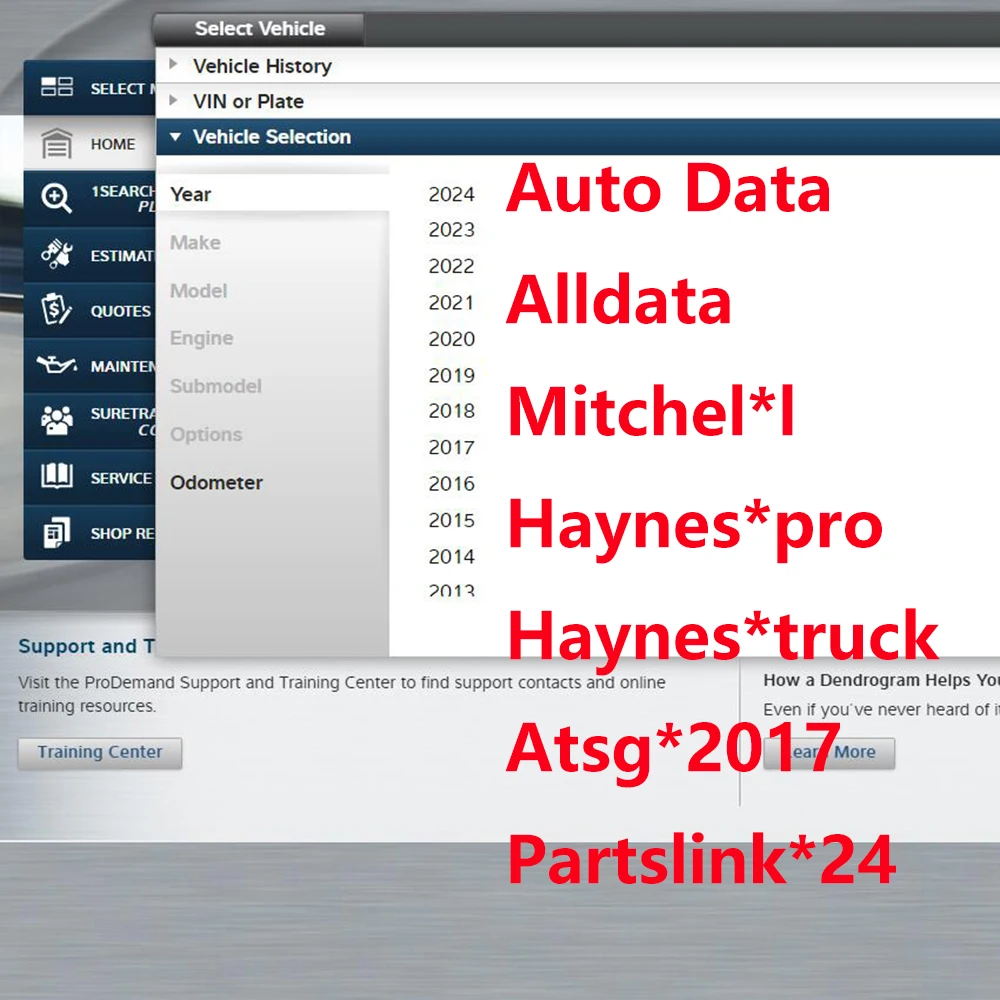
Task: Click the Home garage icon
Action: pyautogui.click(x=57, y=143)
